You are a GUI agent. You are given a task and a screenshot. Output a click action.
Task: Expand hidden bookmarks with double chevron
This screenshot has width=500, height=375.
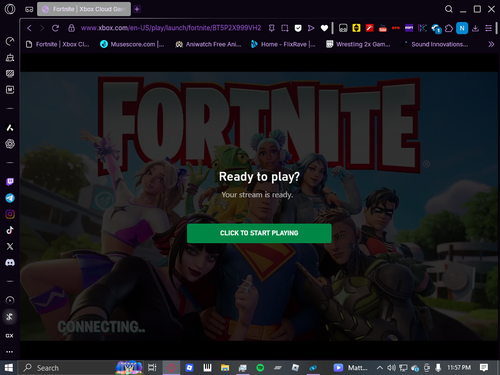tap(491, 44)
